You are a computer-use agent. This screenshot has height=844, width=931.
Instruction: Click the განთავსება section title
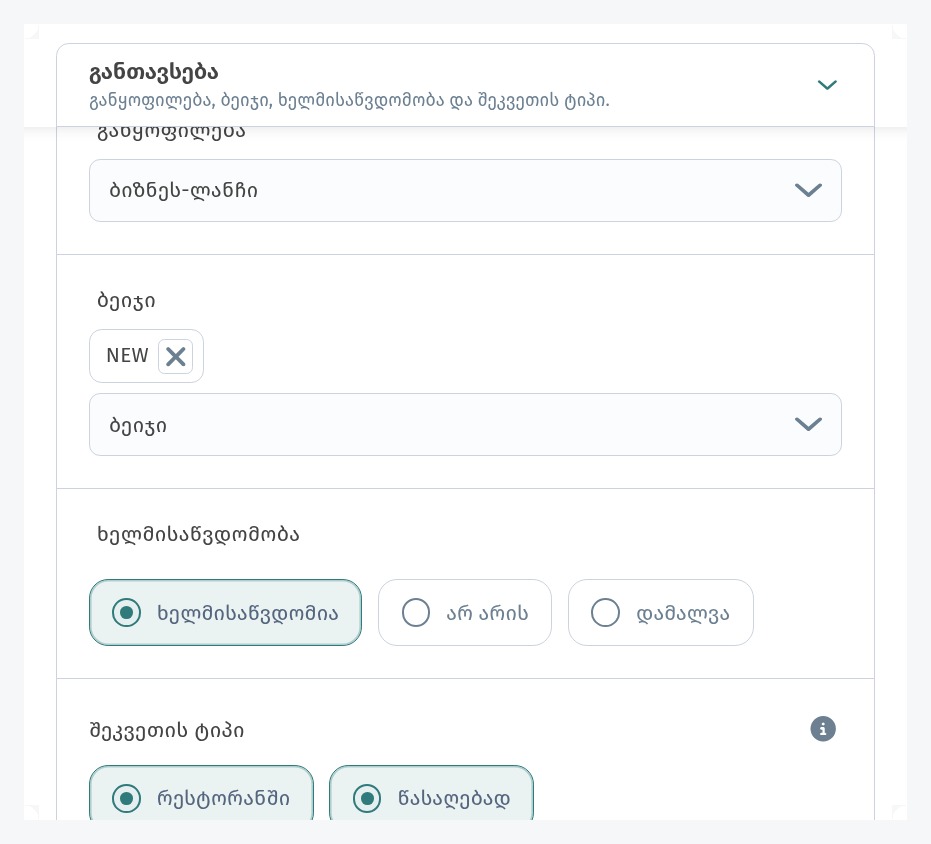click(154, 72)
